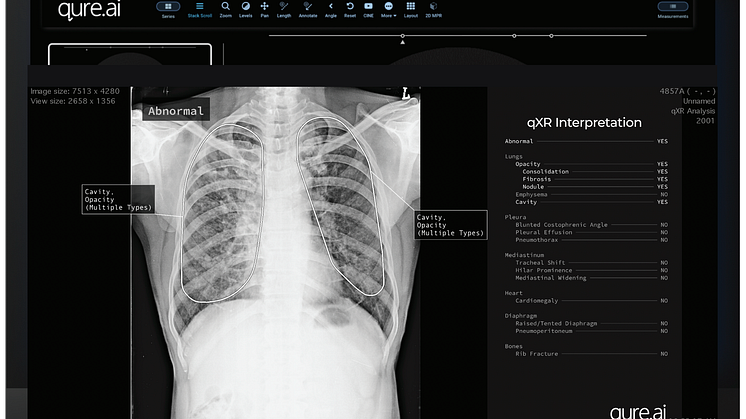Click the Reset view icon

pyautogui.click(x=350, y=10)
